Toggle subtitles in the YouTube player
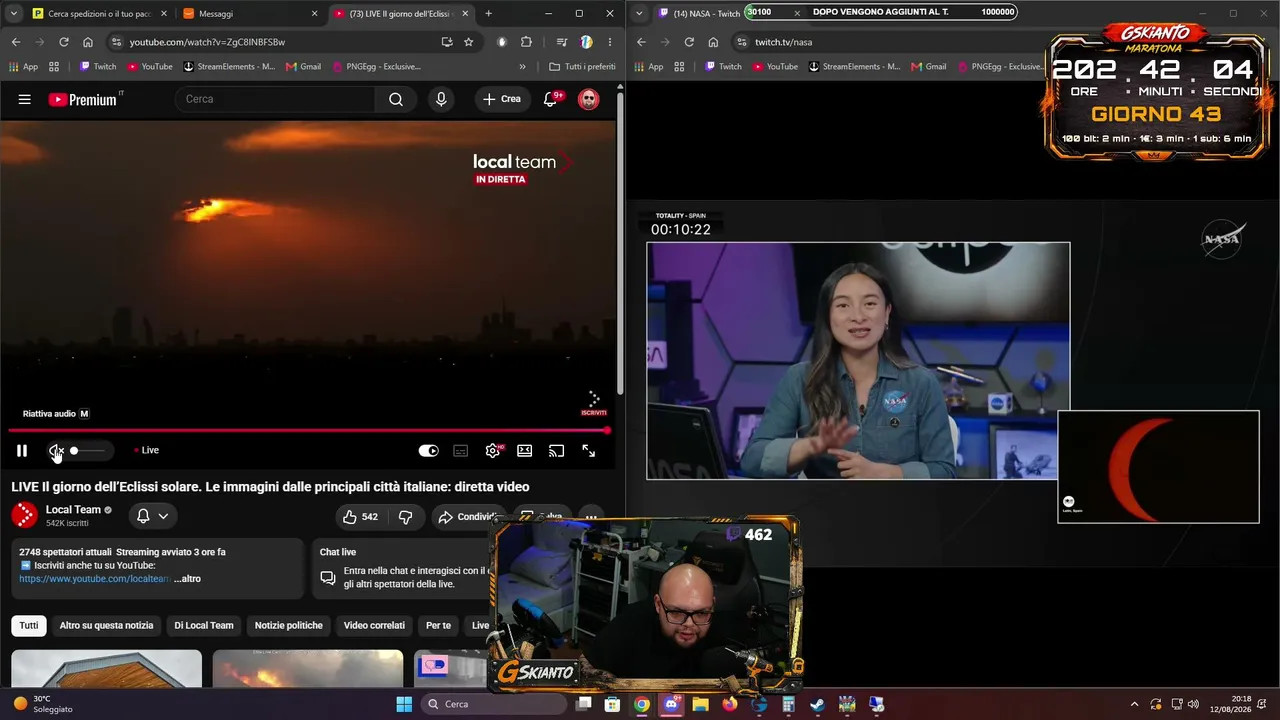The width and height of the screenshot is (1280, 720). click(x=461, y=451)
